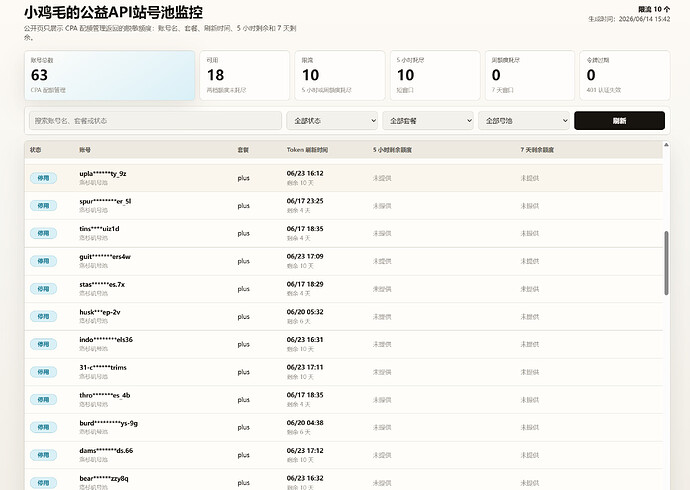The image size is (690, 490).
Task: Click the search account name input field
Action: (x=155, y=121)
